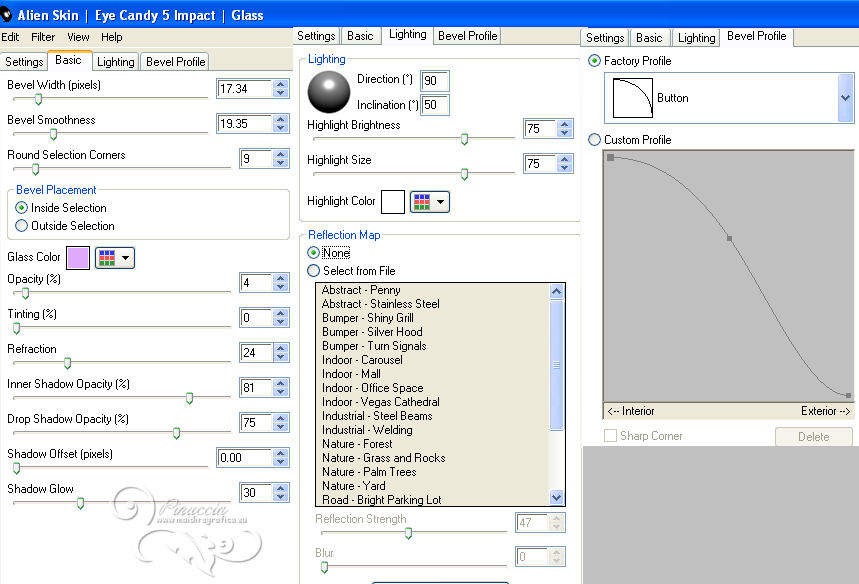Viewport: 859px width, 584px height.
Task: Click the Shadow Offset value field
Action: tap(245, 457)
